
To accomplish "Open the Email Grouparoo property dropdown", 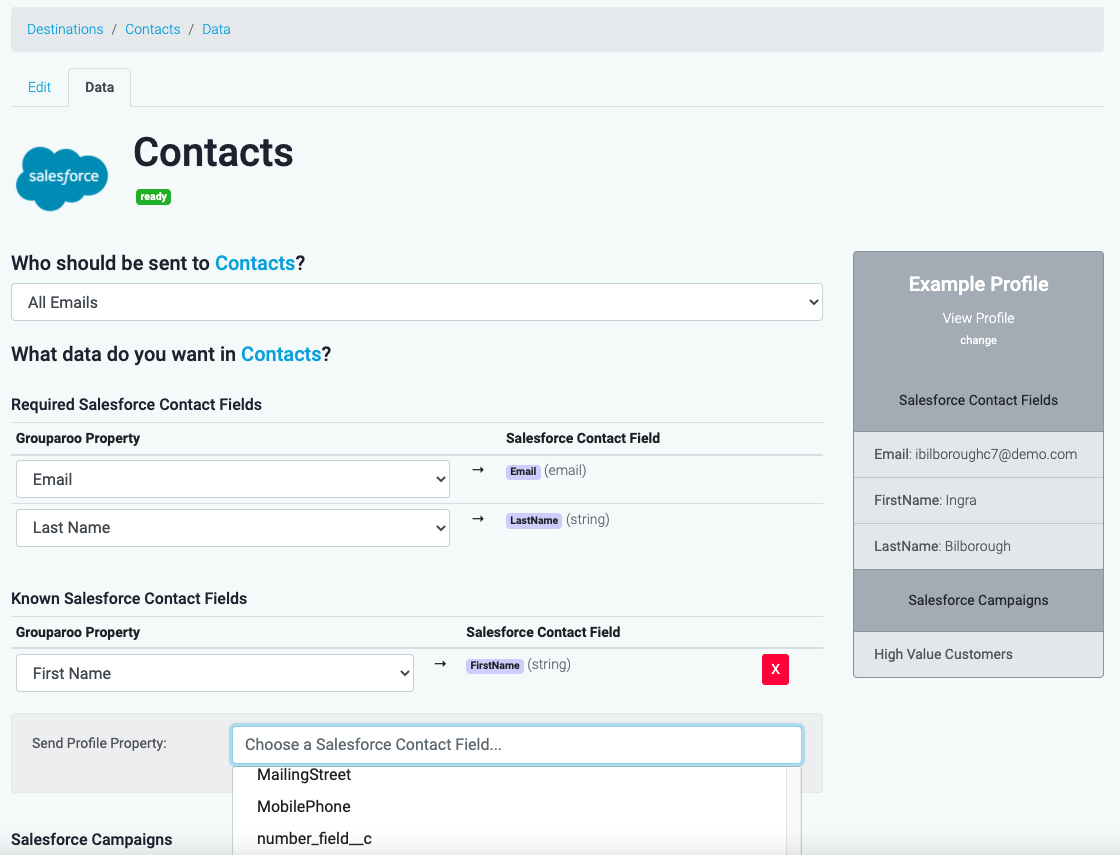I will point(233,479).
